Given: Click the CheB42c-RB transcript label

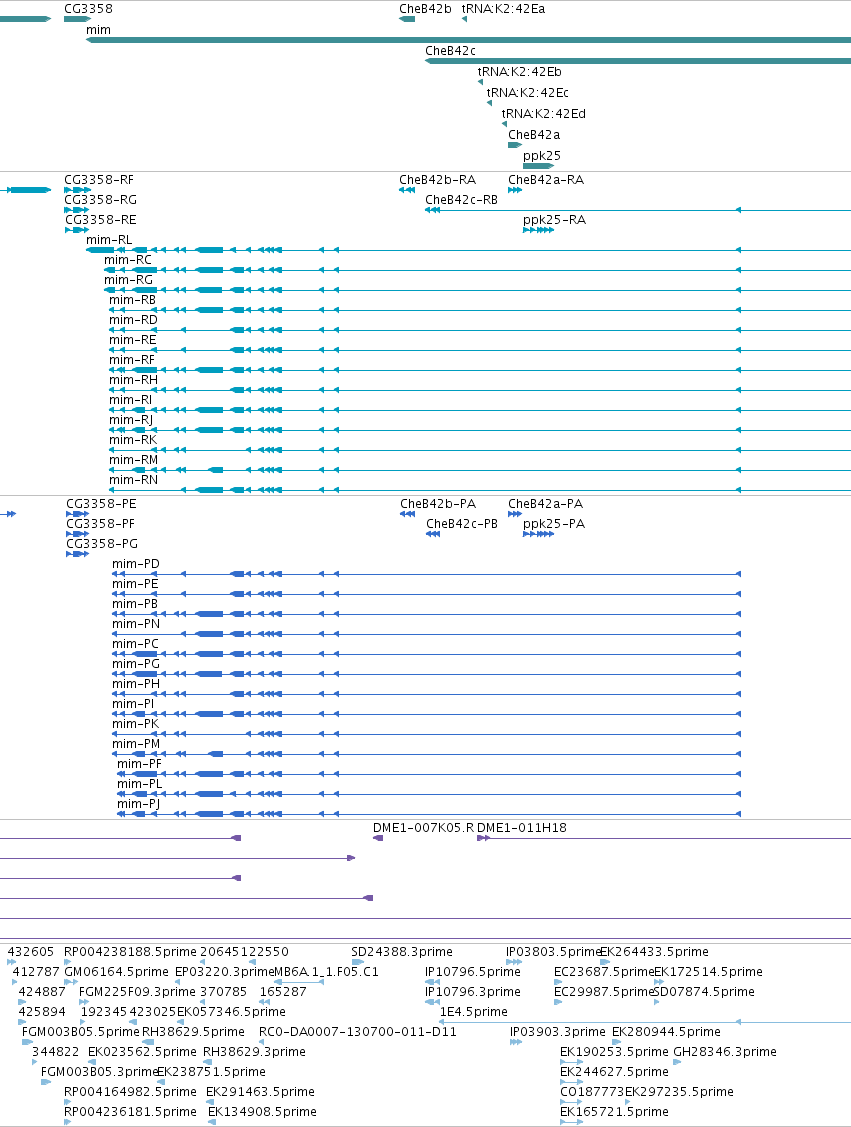Looking at the screenshot, I should click(x=461, y=199).
